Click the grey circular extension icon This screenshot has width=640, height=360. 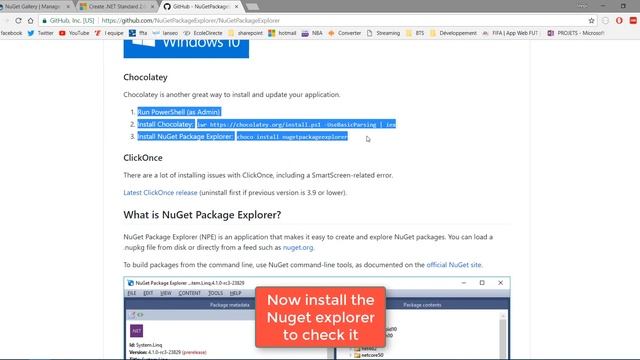pos(606,20)
